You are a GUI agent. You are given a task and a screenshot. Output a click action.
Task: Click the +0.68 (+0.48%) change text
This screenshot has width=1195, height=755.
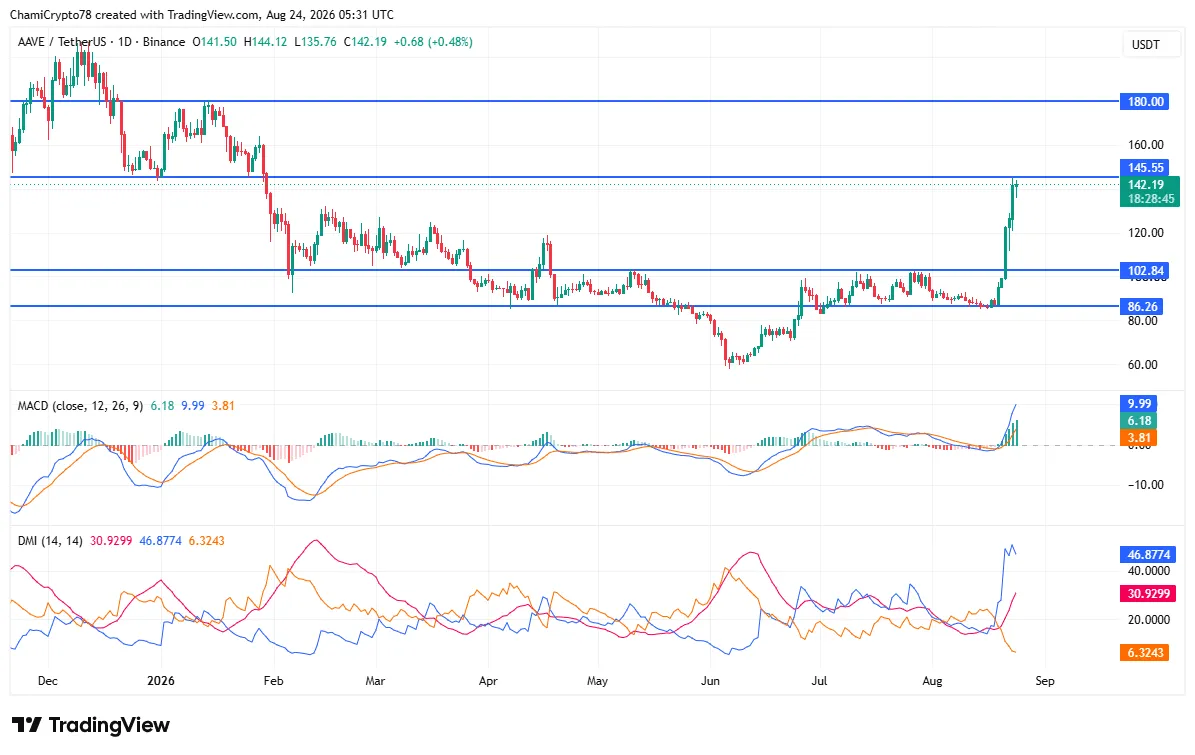433,42
